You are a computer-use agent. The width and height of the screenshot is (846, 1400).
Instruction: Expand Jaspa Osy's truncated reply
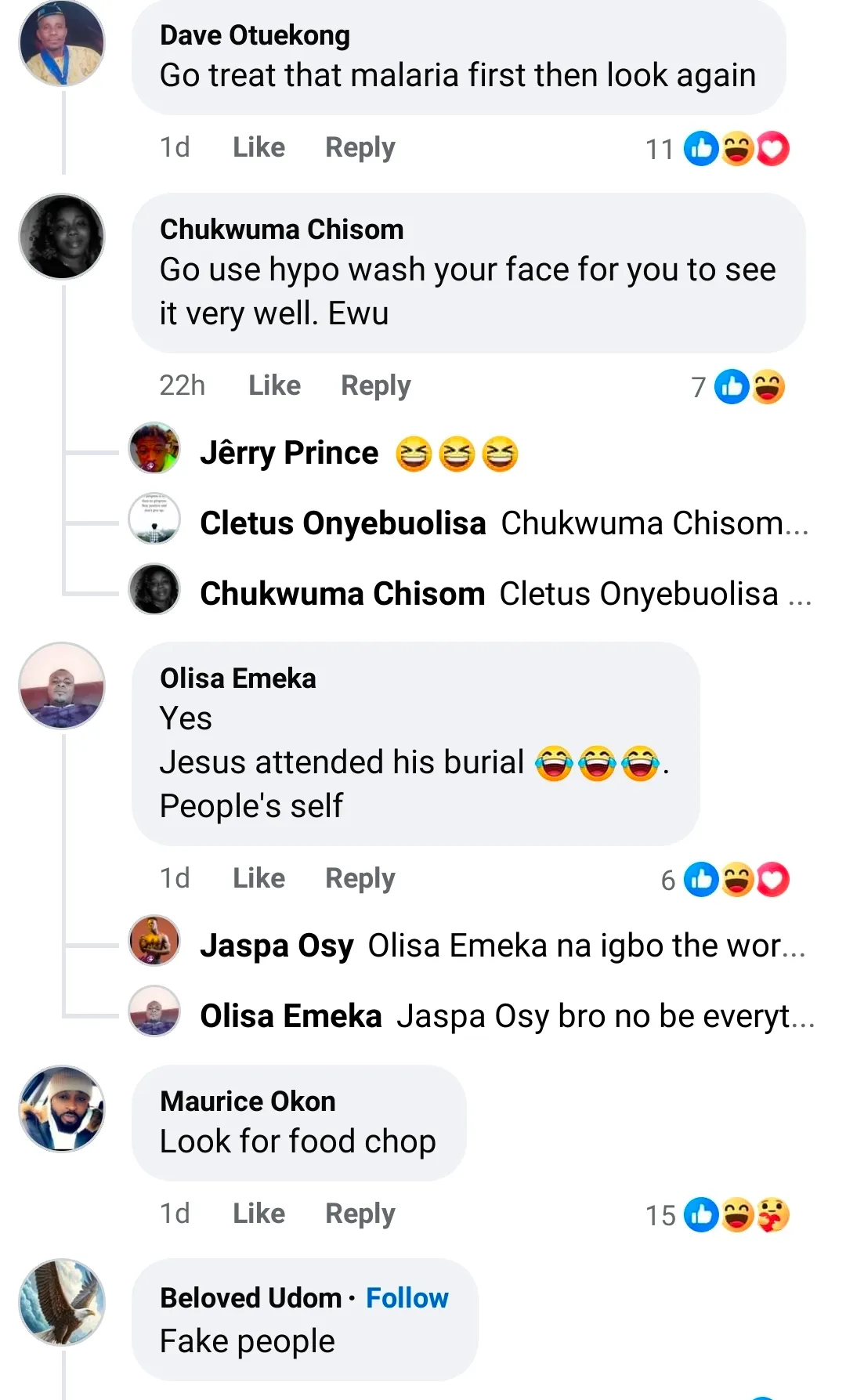[586, 946]
